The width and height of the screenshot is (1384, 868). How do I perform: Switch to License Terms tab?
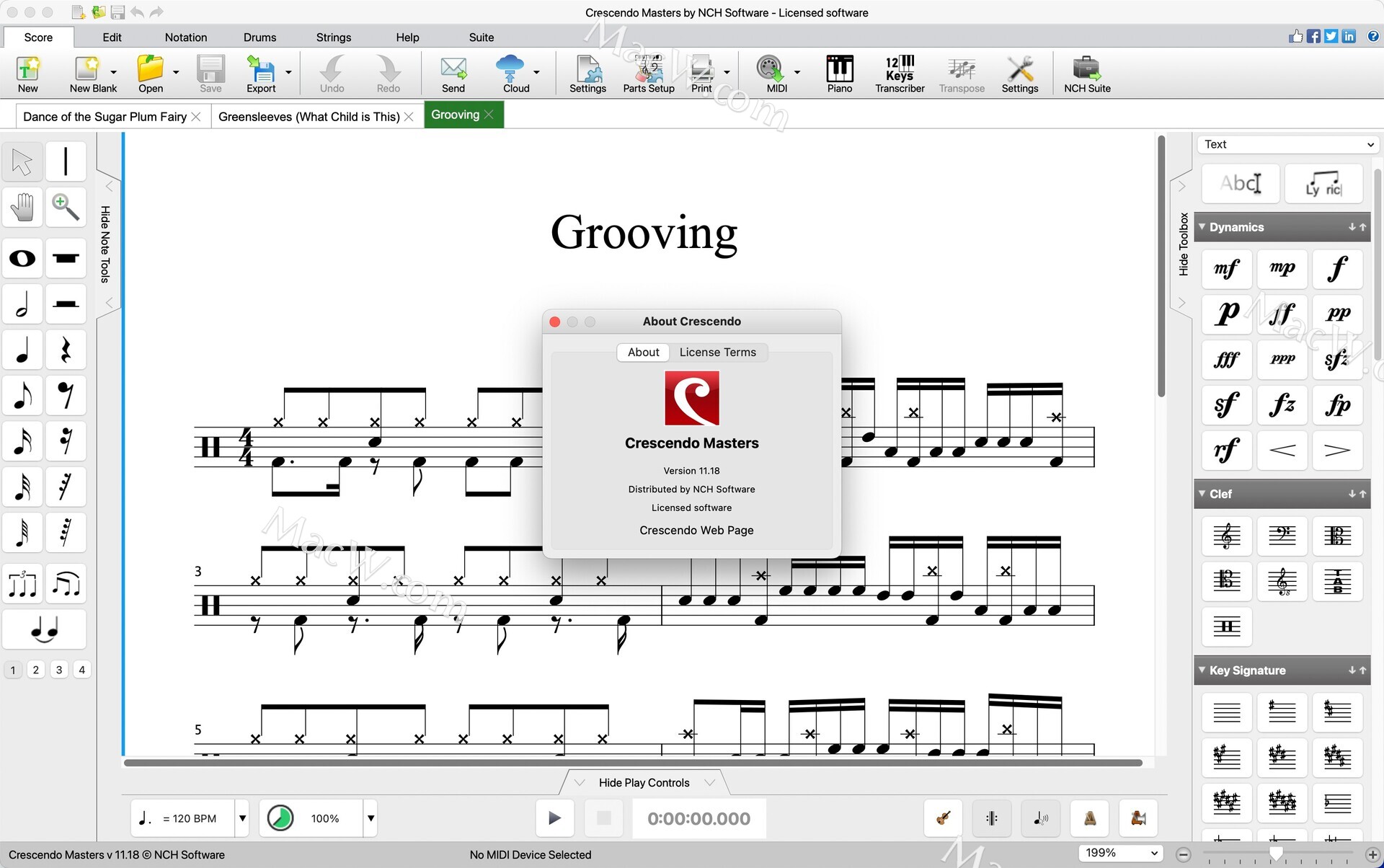718,353
